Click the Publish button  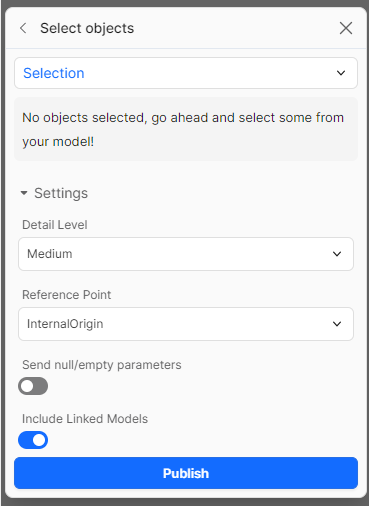(186, 473)
